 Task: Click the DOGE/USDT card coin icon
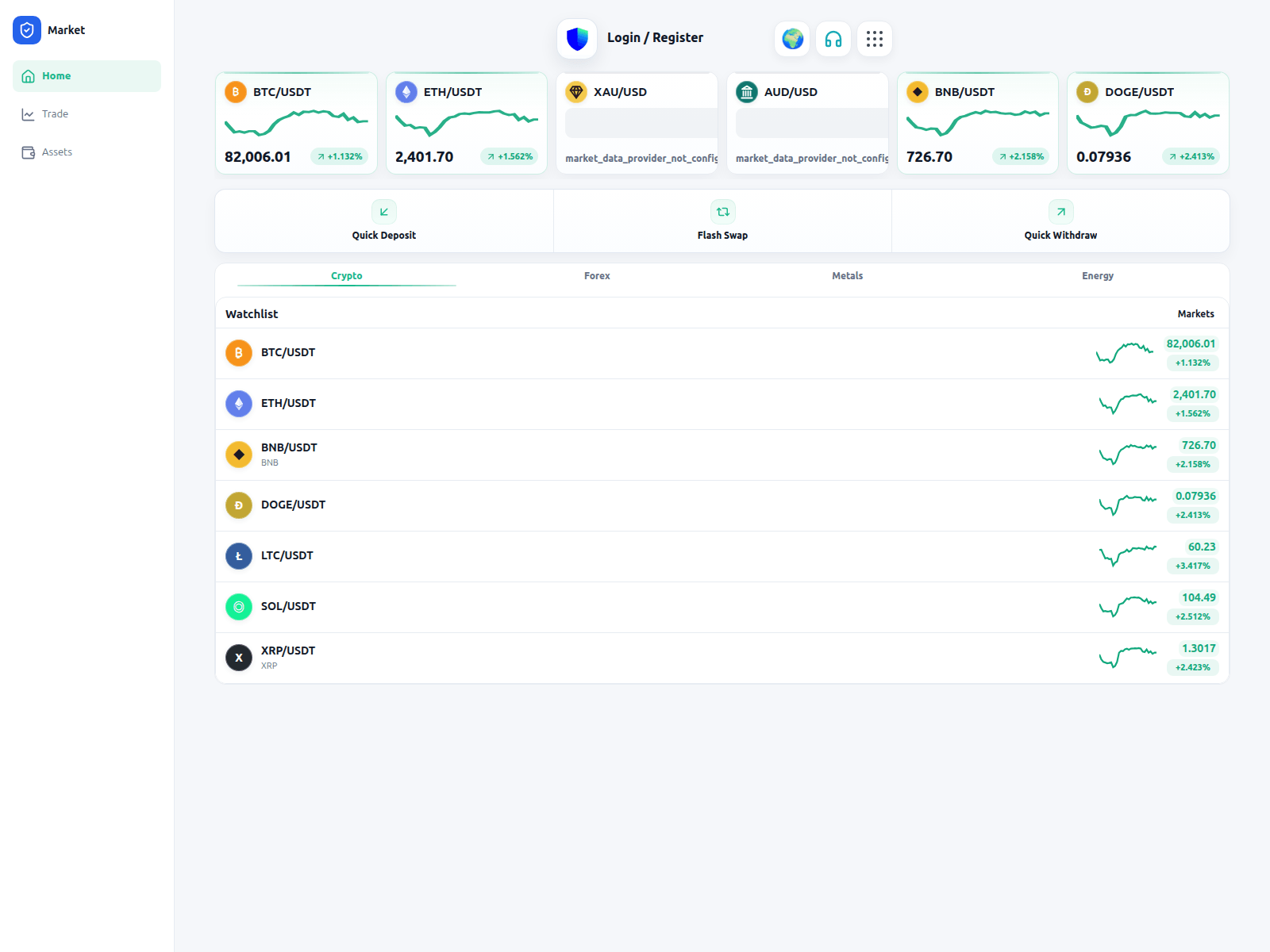click(1087, 92)
